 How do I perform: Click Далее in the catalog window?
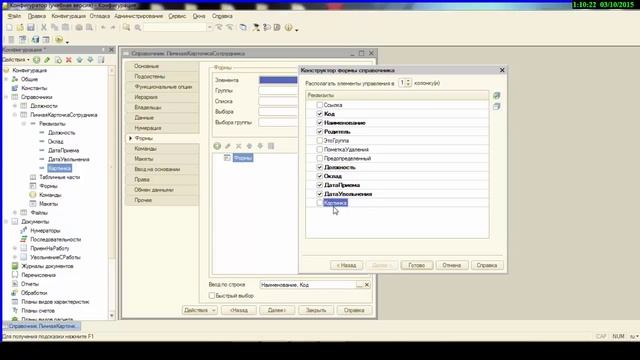(x=277, y=310)
